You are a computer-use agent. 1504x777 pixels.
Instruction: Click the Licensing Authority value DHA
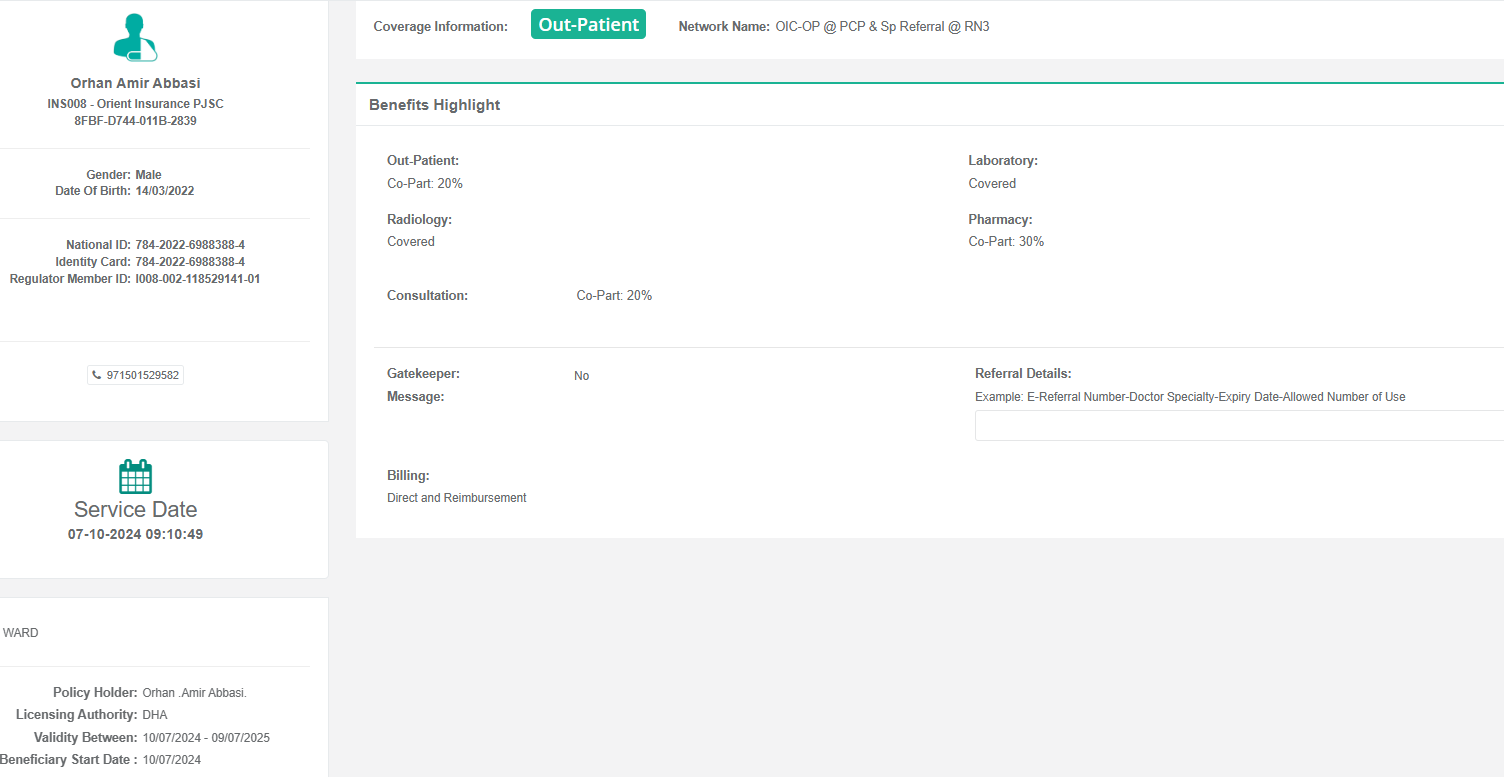(155, 715)
